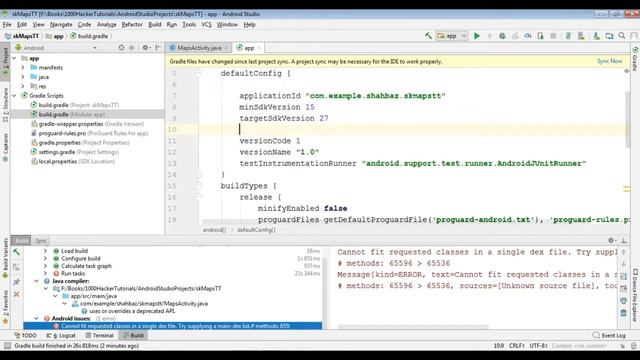Expand the manifests folder

pyautogui.click(x=23, y=67)
